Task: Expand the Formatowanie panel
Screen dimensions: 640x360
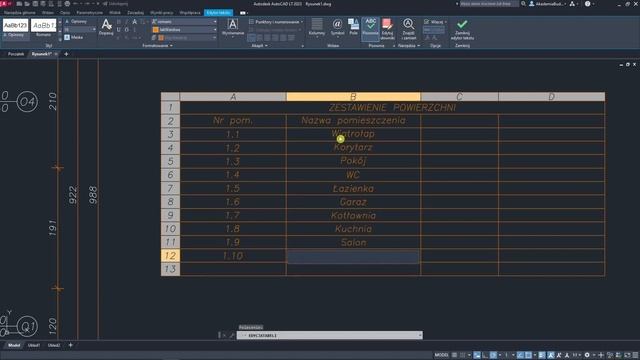Action: [157, 46]
